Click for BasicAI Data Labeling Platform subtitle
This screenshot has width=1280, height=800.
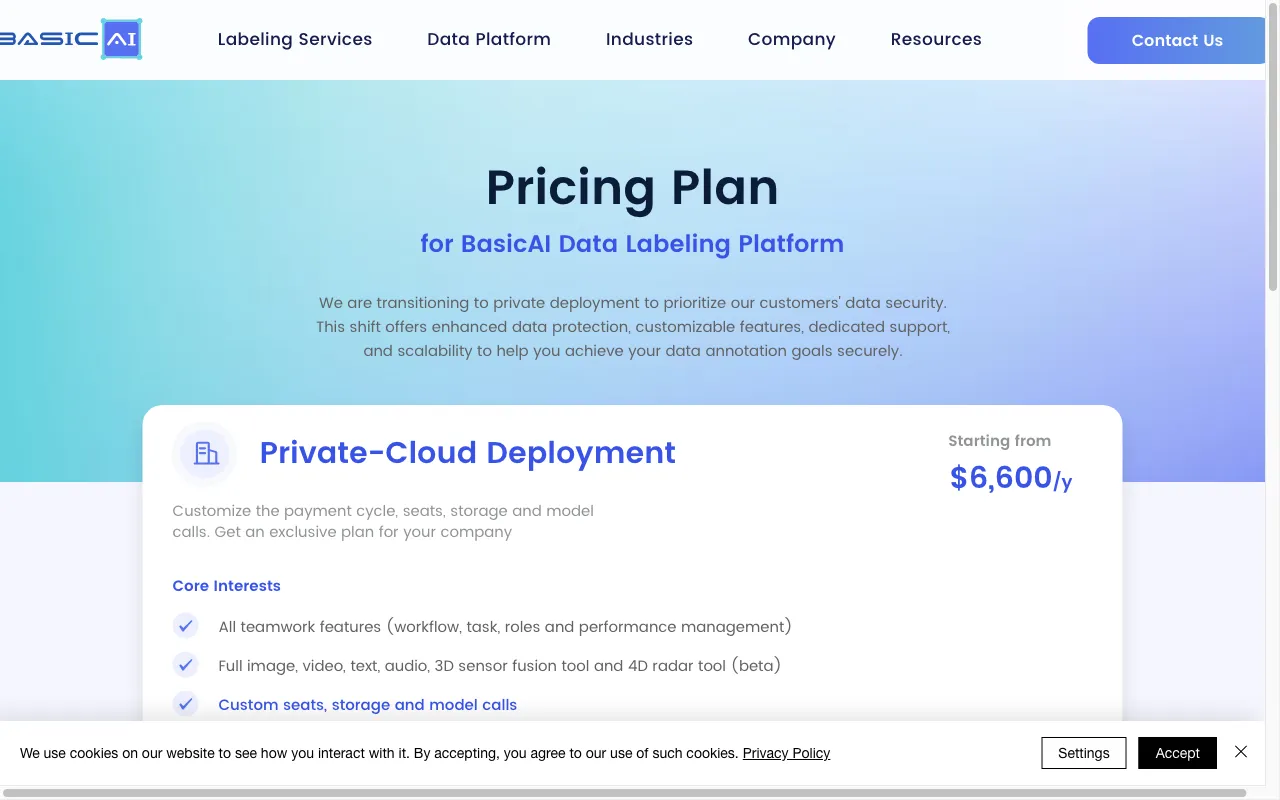click(632, 243)
